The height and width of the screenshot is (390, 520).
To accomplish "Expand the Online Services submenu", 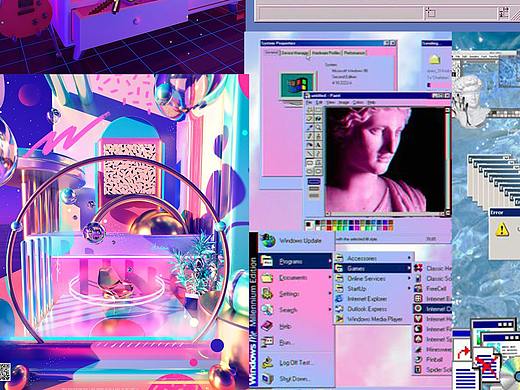I will point(409,278).
